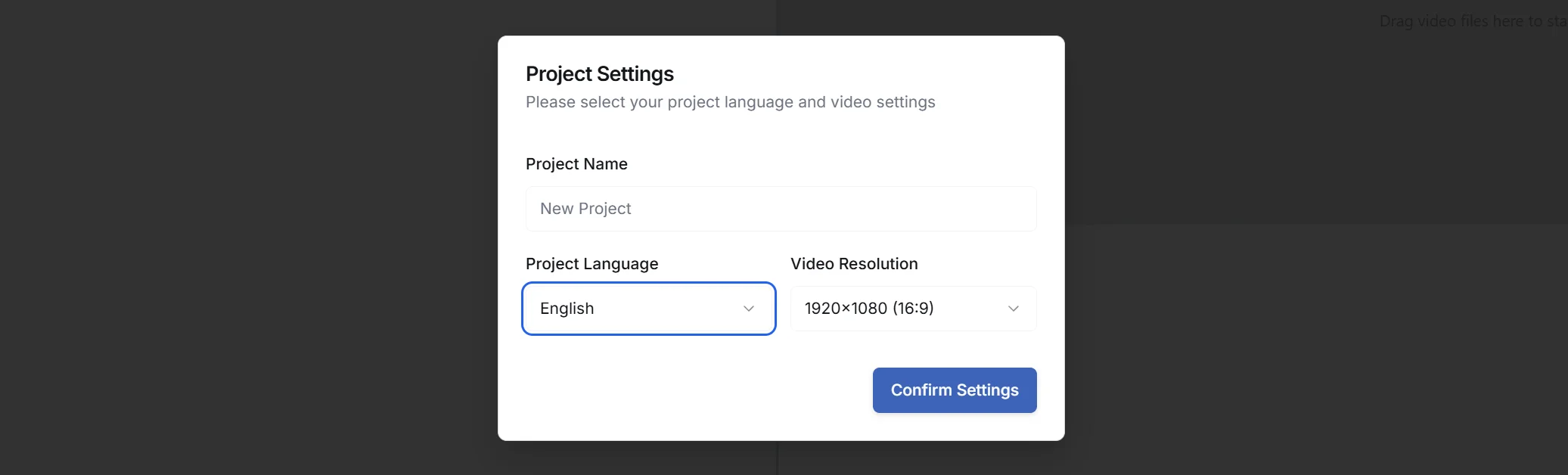Click the "Video Resolution" label
This screenshot has width=1568, height=475.
[x=854, y=264]
